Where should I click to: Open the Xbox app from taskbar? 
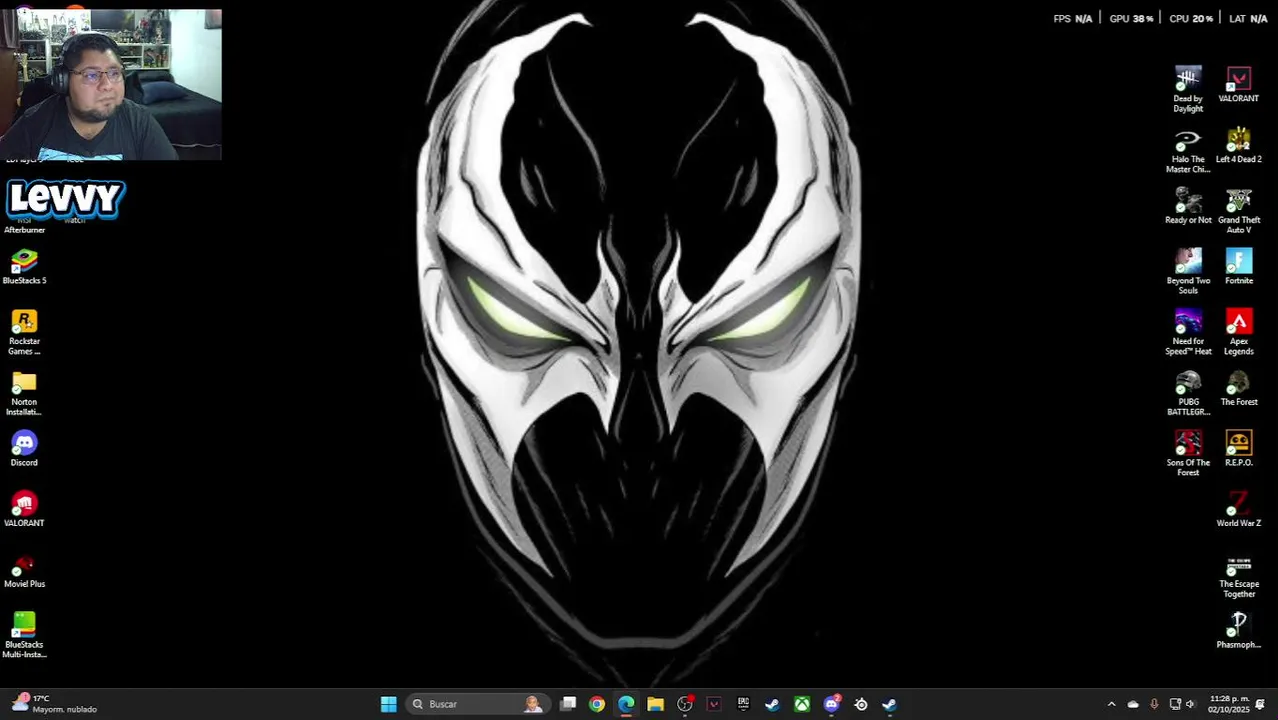click(802, 704)
